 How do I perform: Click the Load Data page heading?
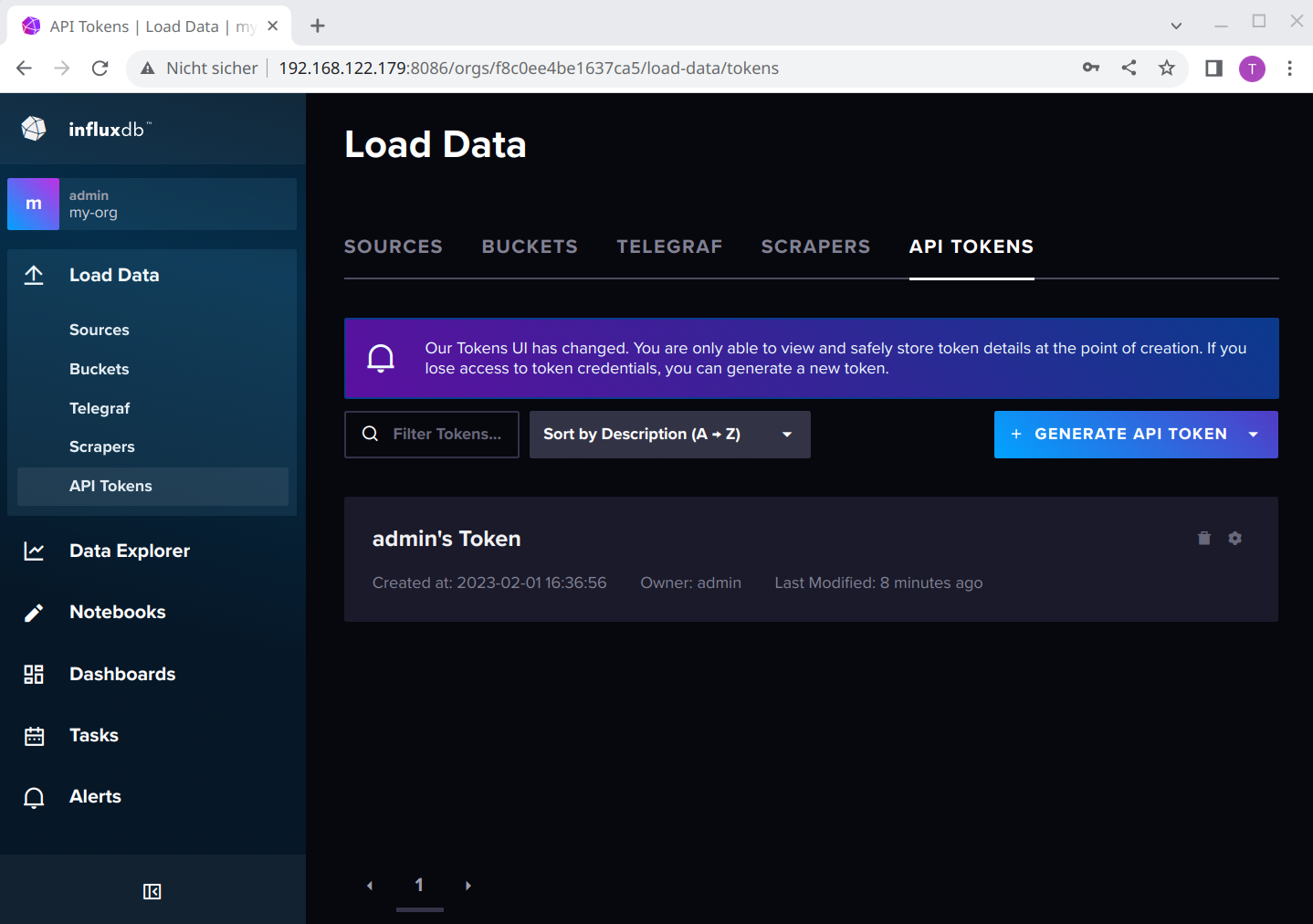436,144
